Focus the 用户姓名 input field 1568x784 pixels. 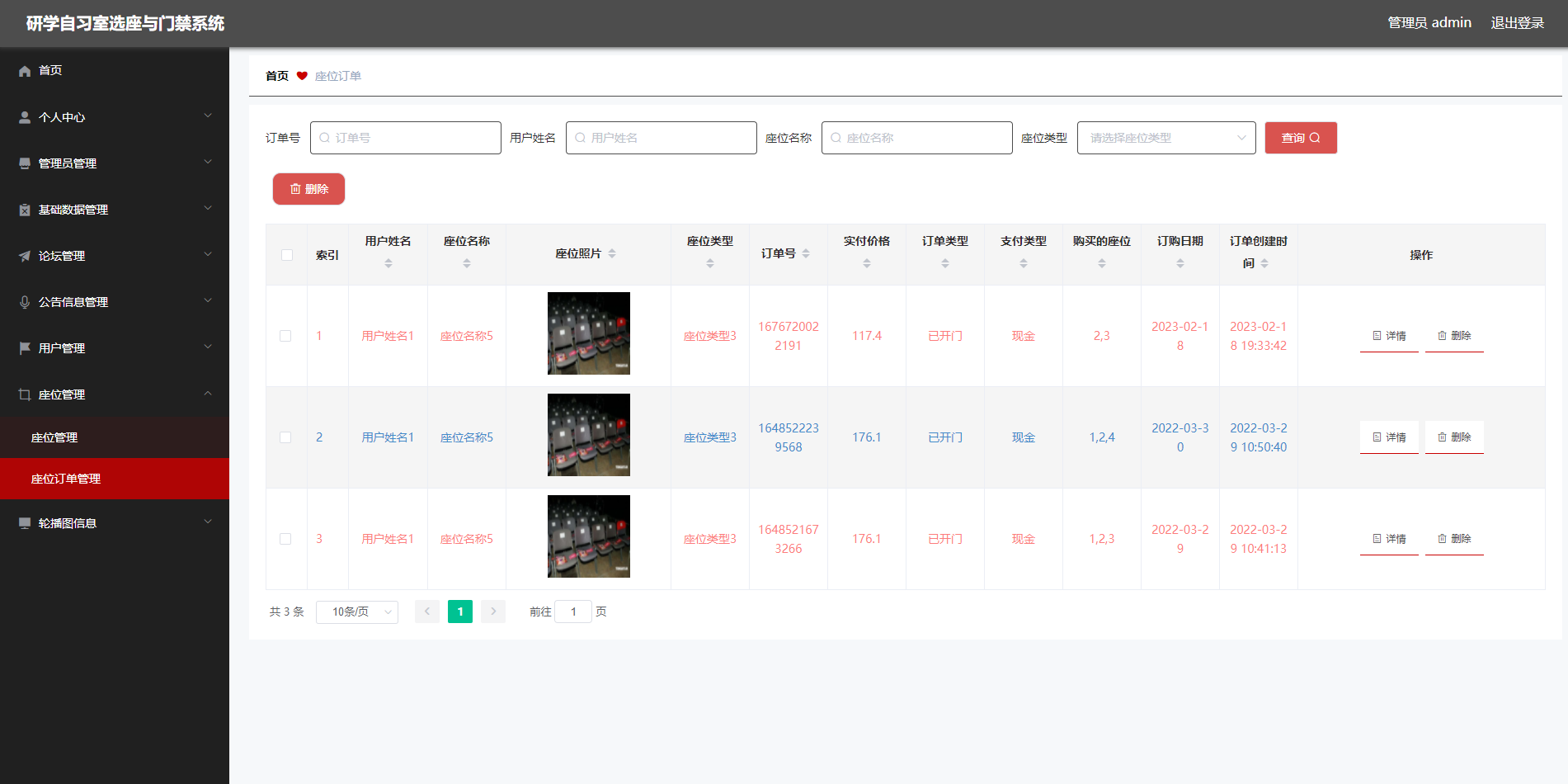tap(662, 138)
